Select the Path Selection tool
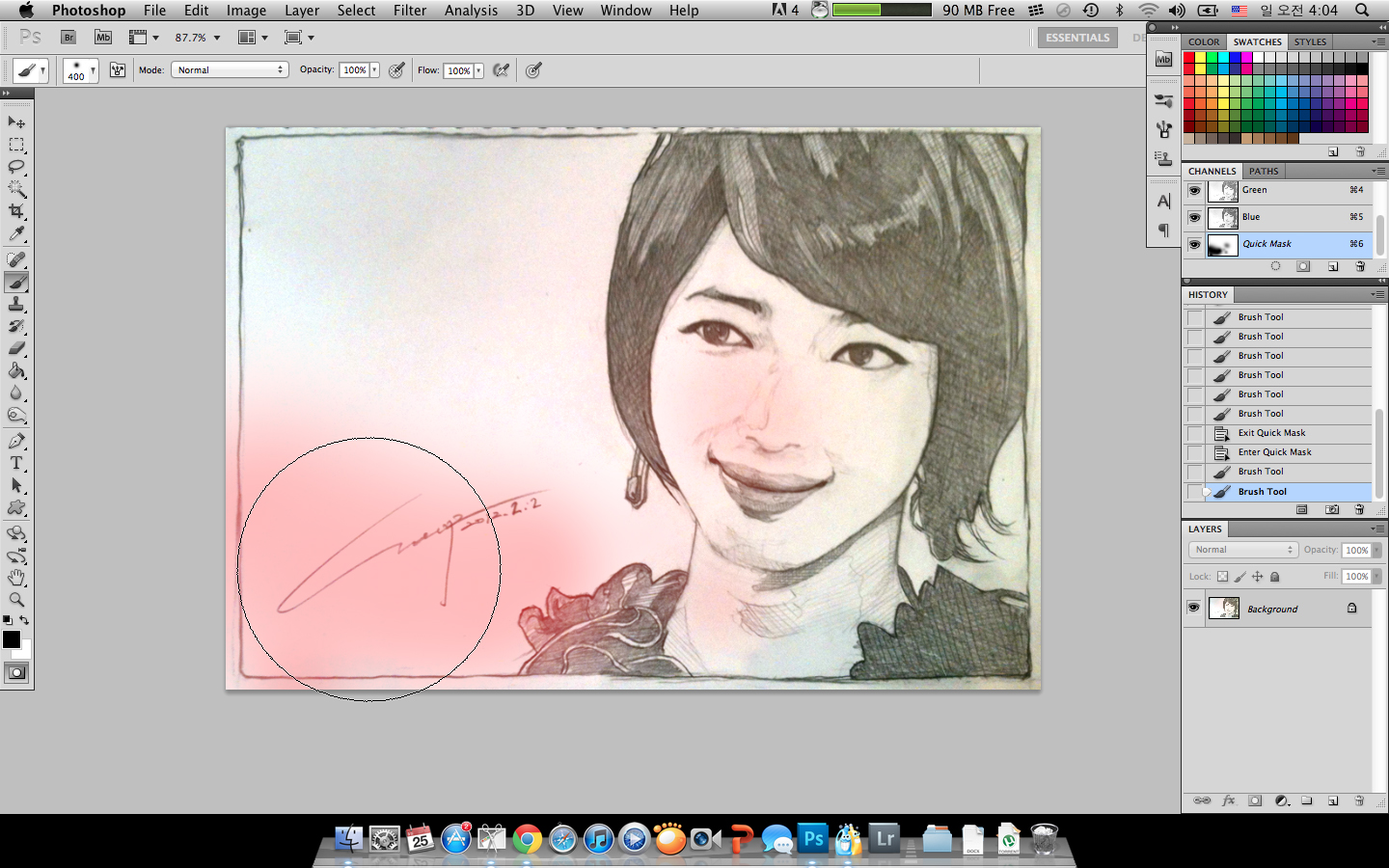This screenshot has height=868, width=1389. click(16, 485)
